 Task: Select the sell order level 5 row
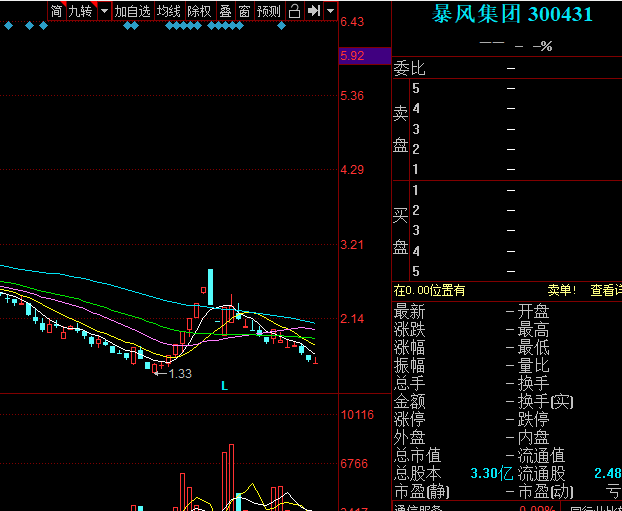(x=516, y=88)
